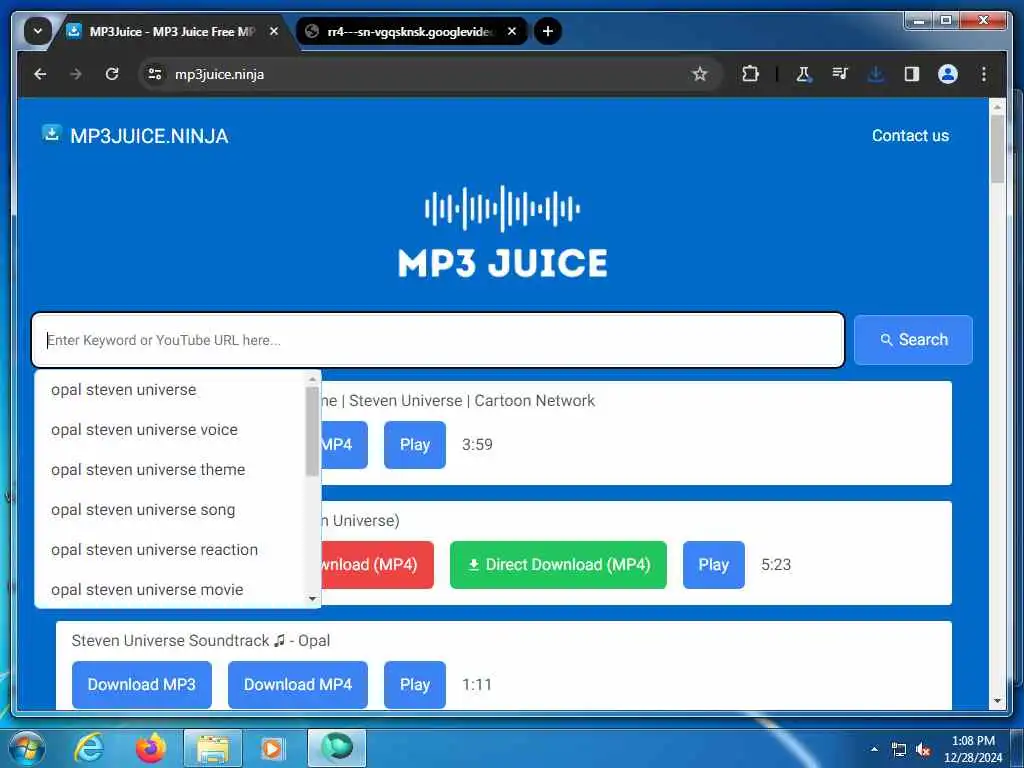
Task: Click the suggestion list scrollbar thumb
Action: point(312,431)
